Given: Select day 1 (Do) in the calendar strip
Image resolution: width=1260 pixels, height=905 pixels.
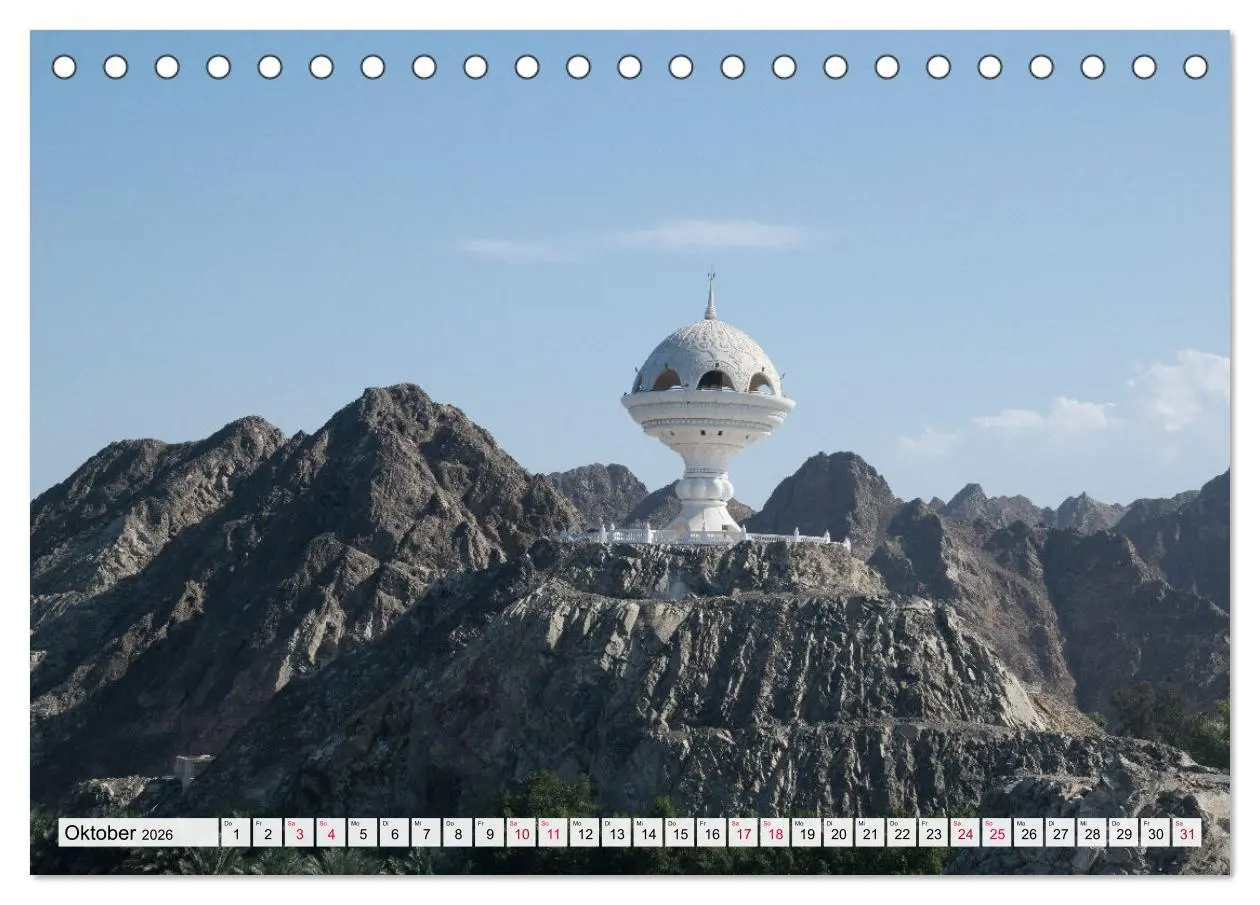Looking at the screenshot, I should click(x=236, y=833).
